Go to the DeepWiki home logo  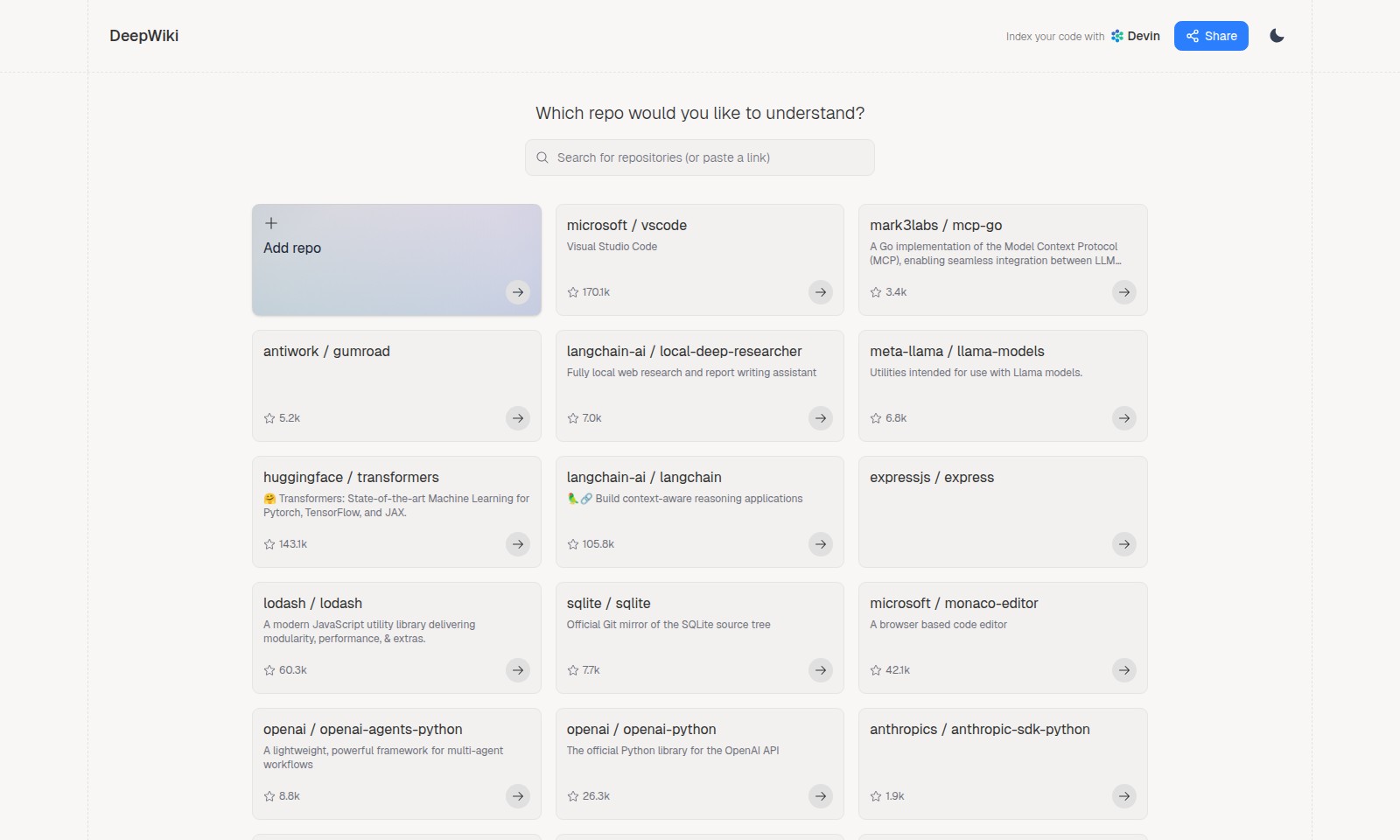tap(143, 36)
